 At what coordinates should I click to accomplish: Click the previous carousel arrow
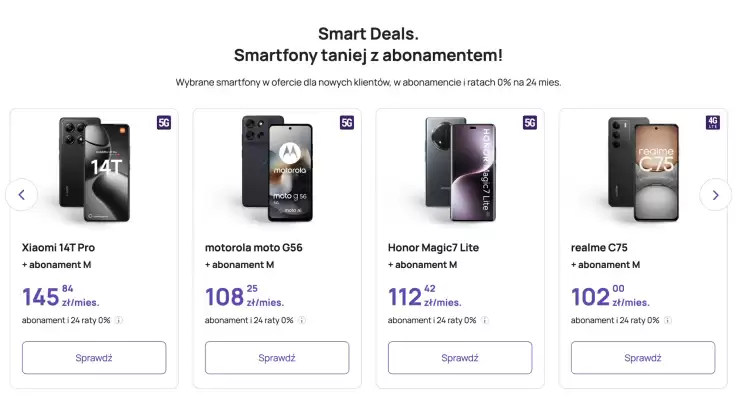click(x=22, y=194)
